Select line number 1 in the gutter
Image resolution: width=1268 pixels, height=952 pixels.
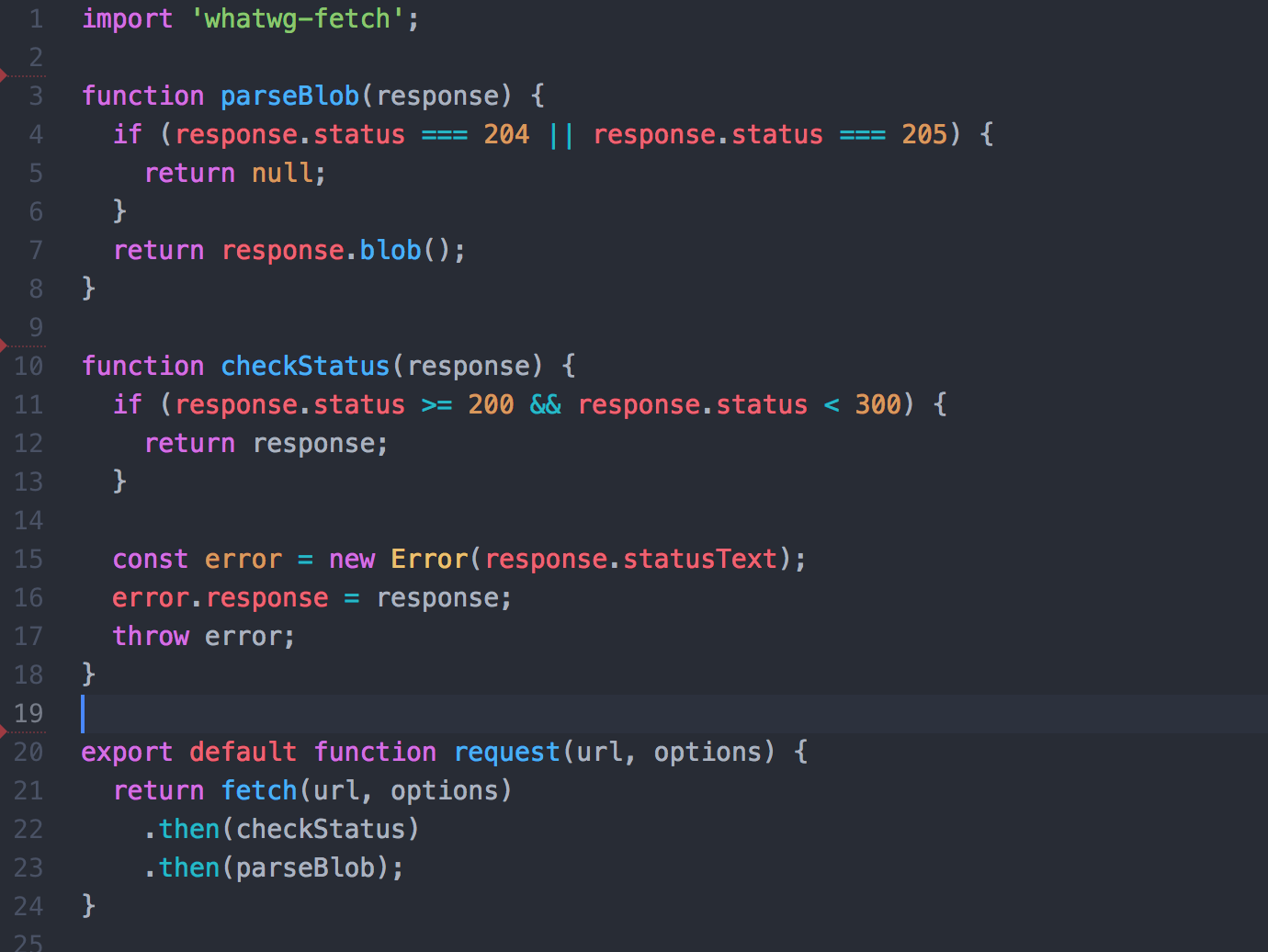pos(35,18)
